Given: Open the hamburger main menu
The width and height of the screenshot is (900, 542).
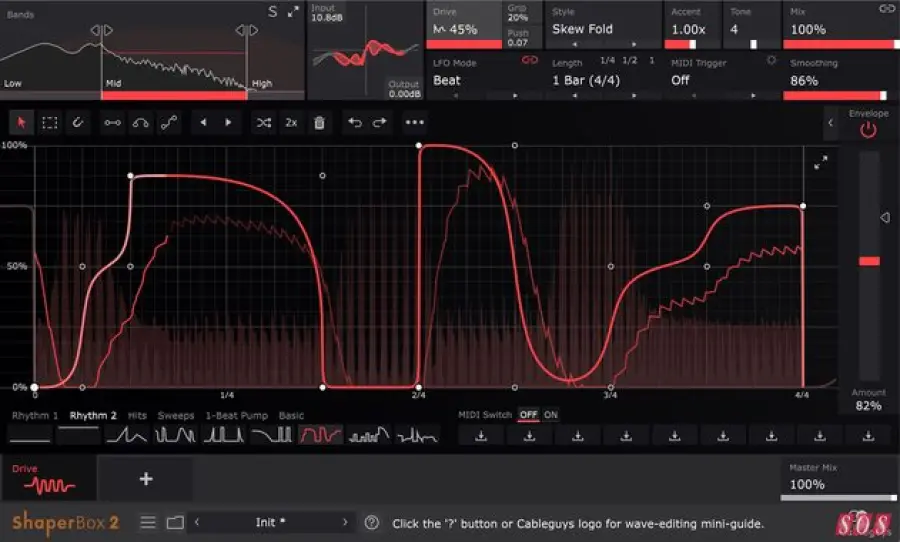Looking at the screenshot, I should tap(148, 522).
